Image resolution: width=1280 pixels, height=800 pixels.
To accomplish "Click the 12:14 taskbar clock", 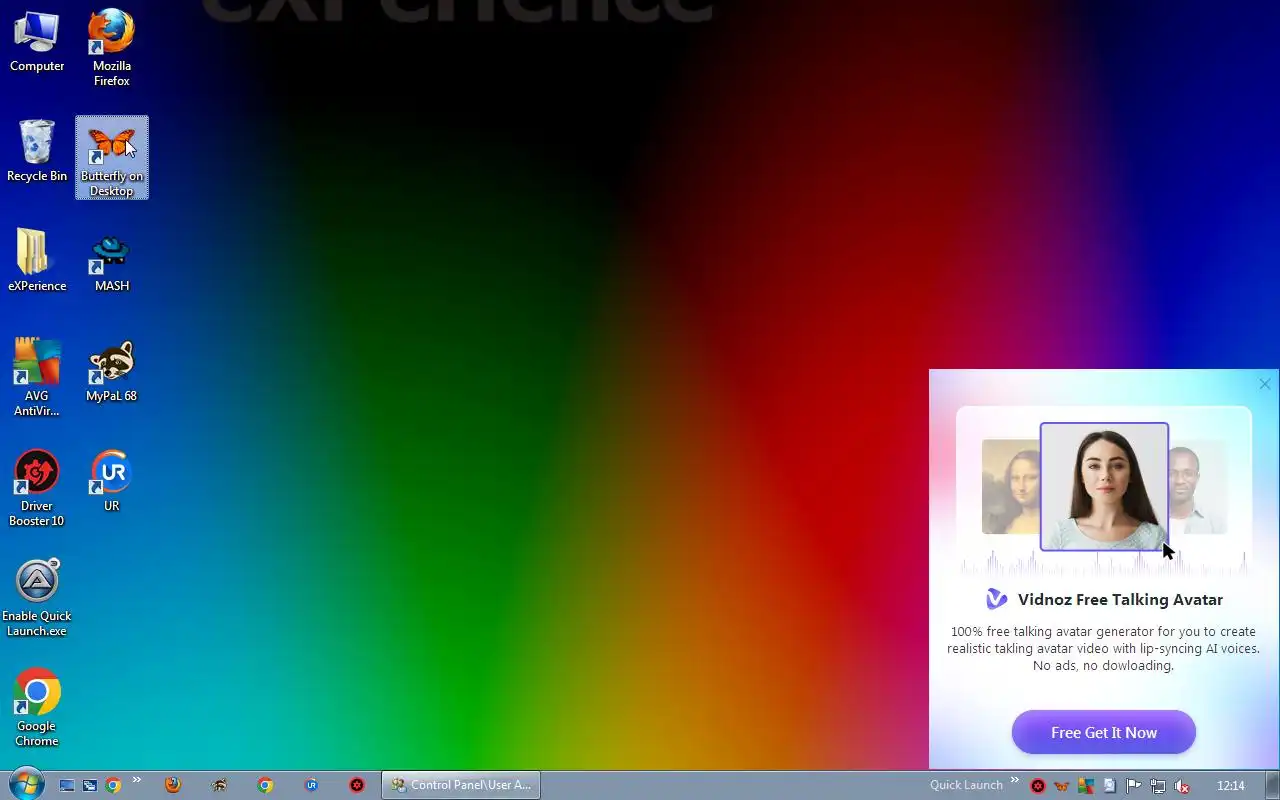I will (1231, 785).
